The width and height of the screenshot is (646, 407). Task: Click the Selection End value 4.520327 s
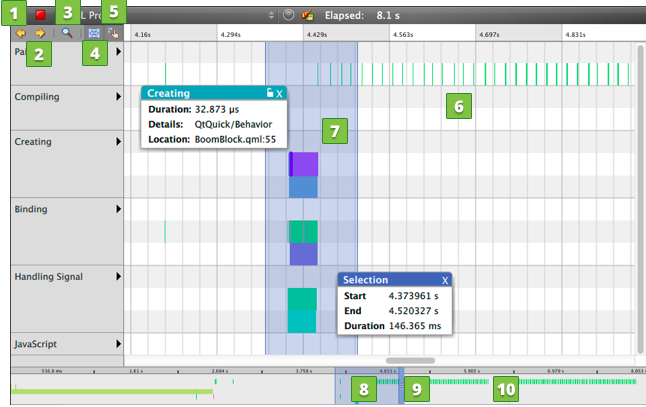coord(413,311)
